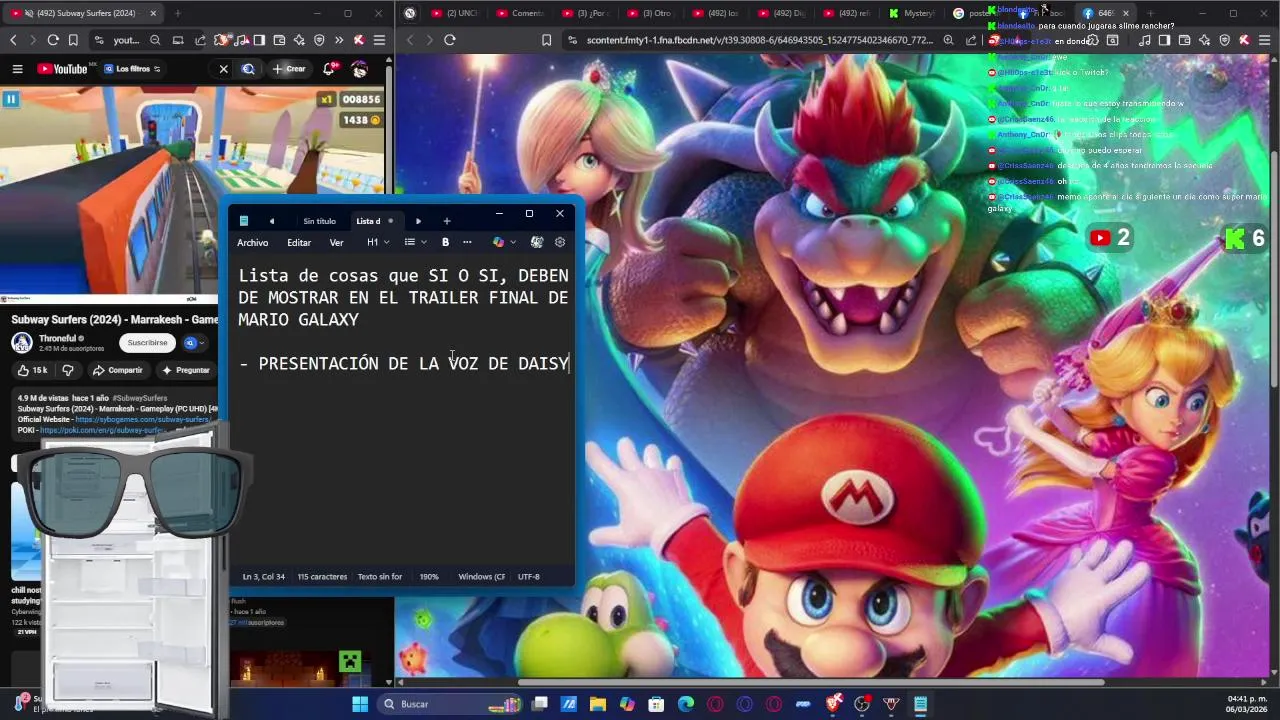
Task: Open the Throneful channel name link
Action: click(59, 338)
